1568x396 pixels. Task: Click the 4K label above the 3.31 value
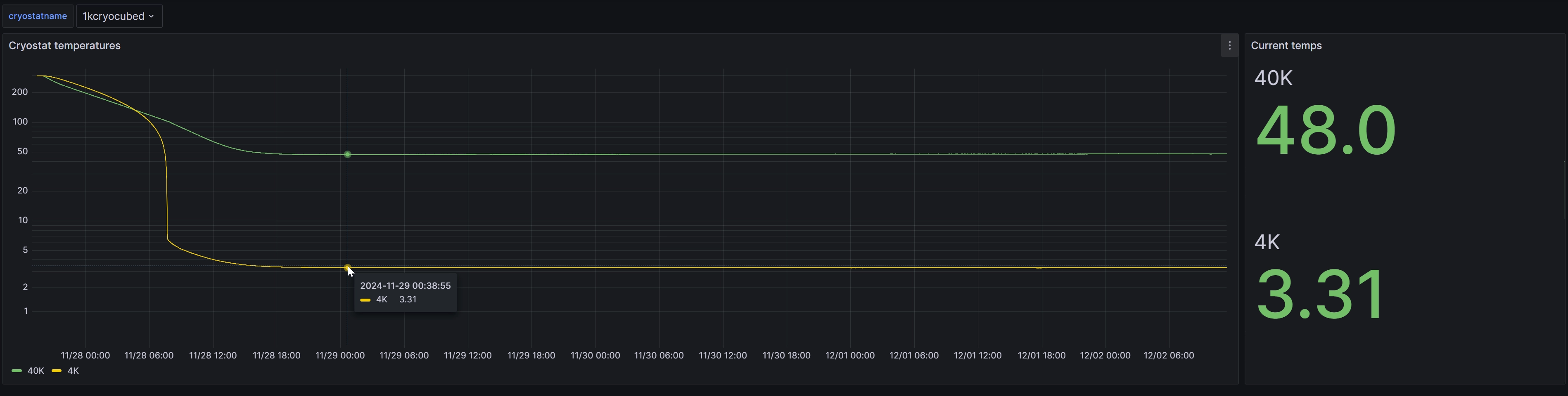pos(1267,242)
